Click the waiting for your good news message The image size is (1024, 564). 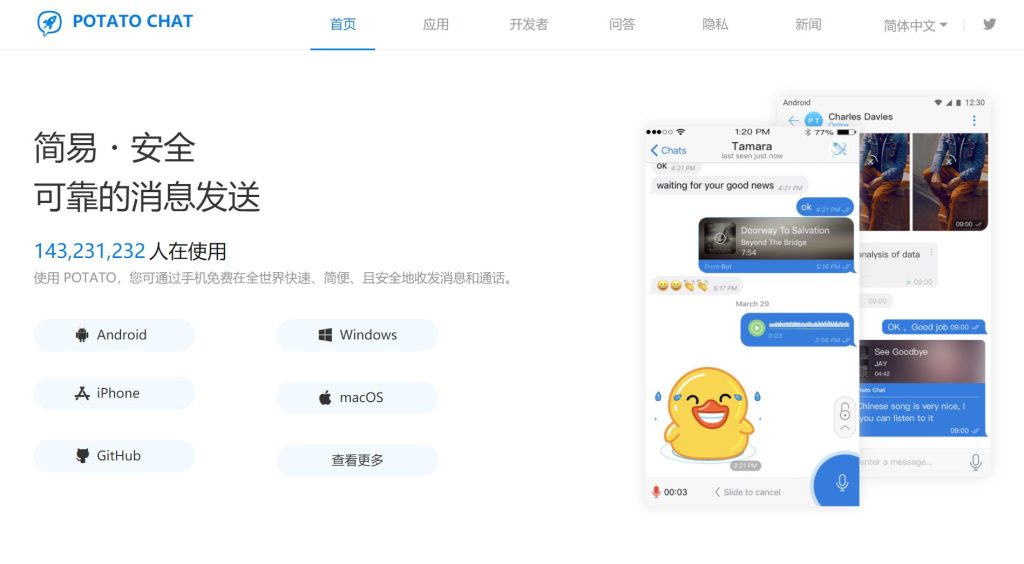(729, 186)
